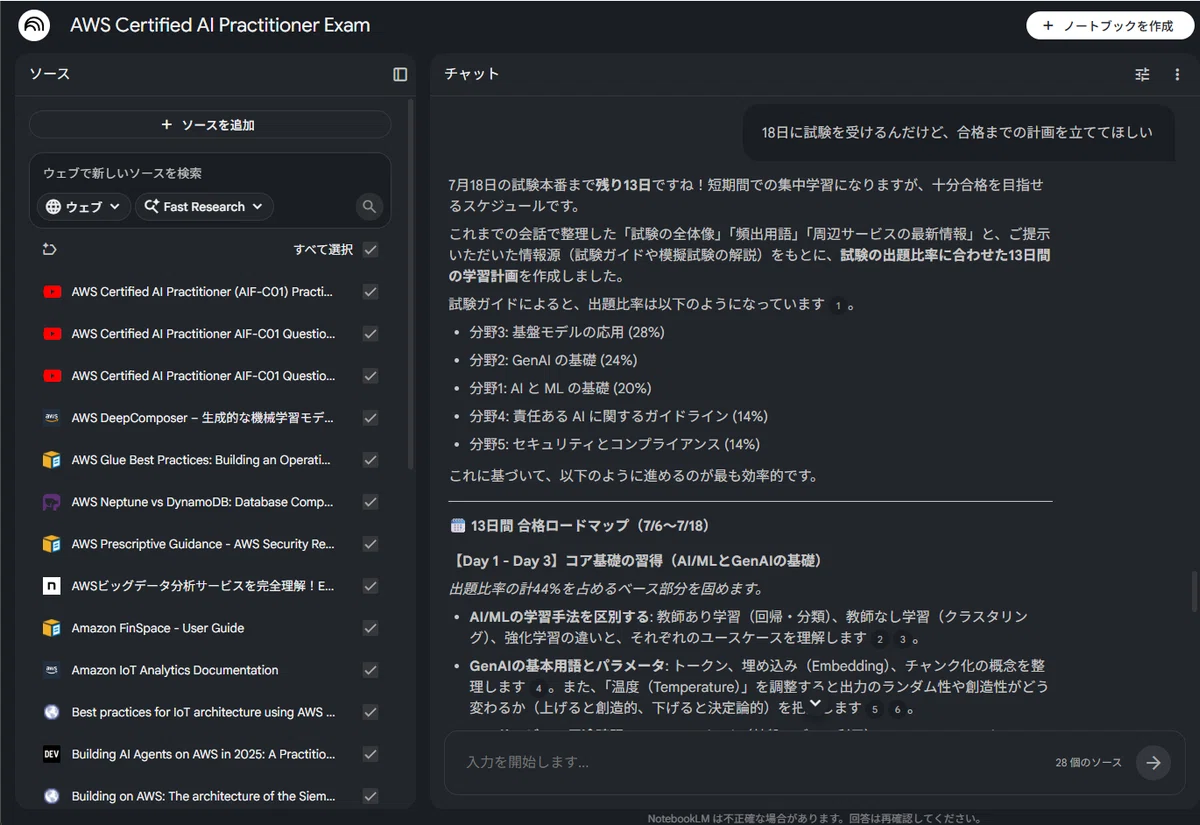Click ノートブックを作成 button
The width and height of the screenshot is (1200, 825).
tap(1110, 26)
